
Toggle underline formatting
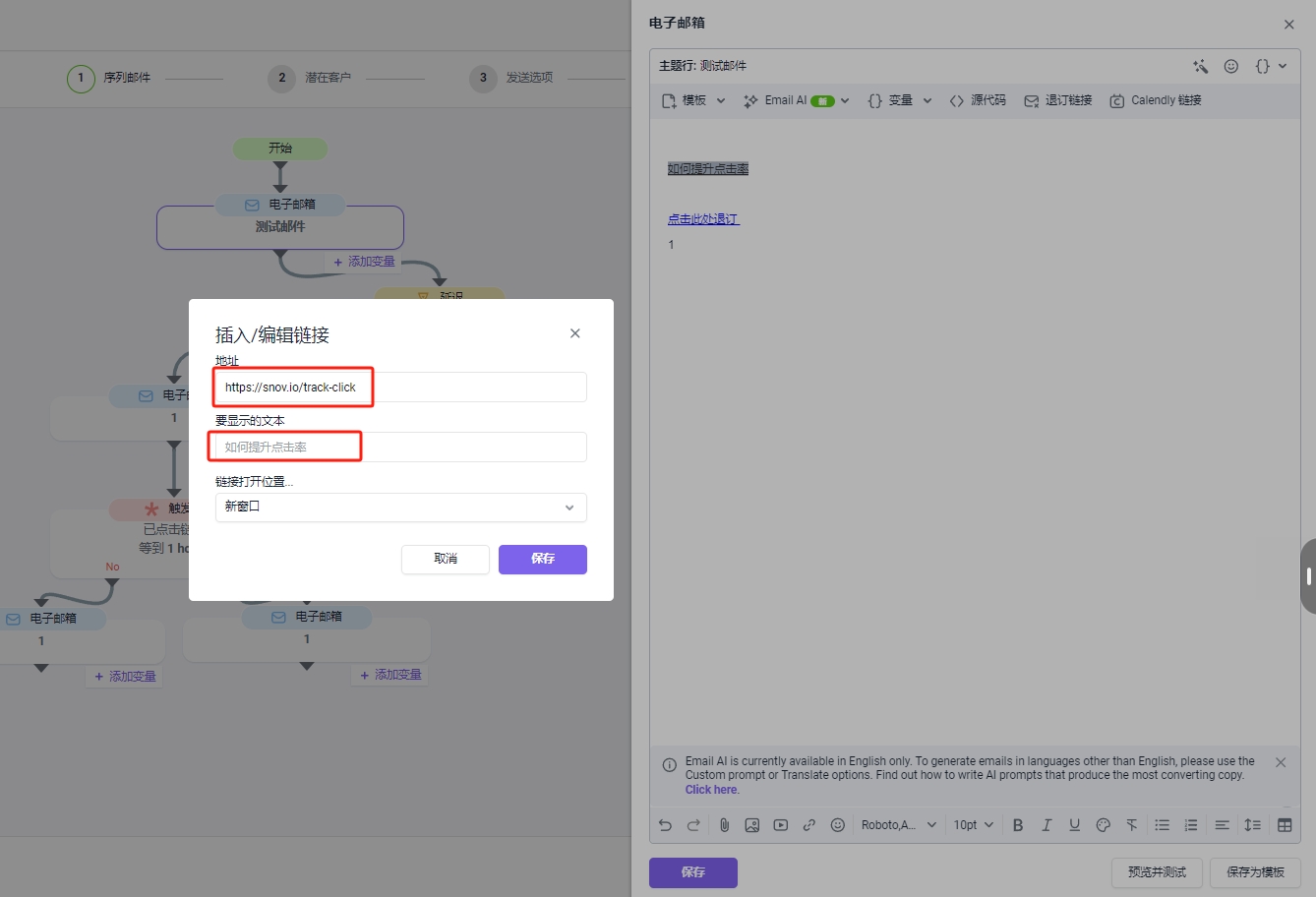[x=1075, y=825]
